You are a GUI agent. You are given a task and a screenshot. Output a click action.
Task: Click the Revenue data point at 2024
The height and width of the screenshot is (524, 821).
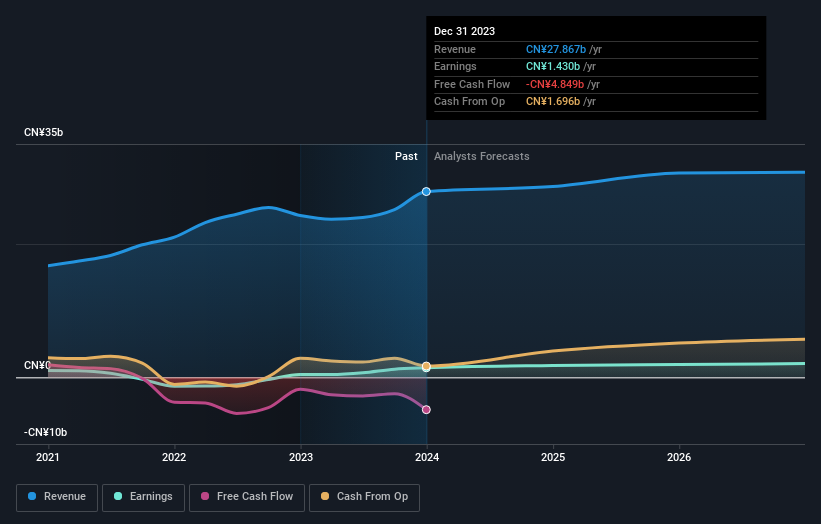[x=426, y=192]
